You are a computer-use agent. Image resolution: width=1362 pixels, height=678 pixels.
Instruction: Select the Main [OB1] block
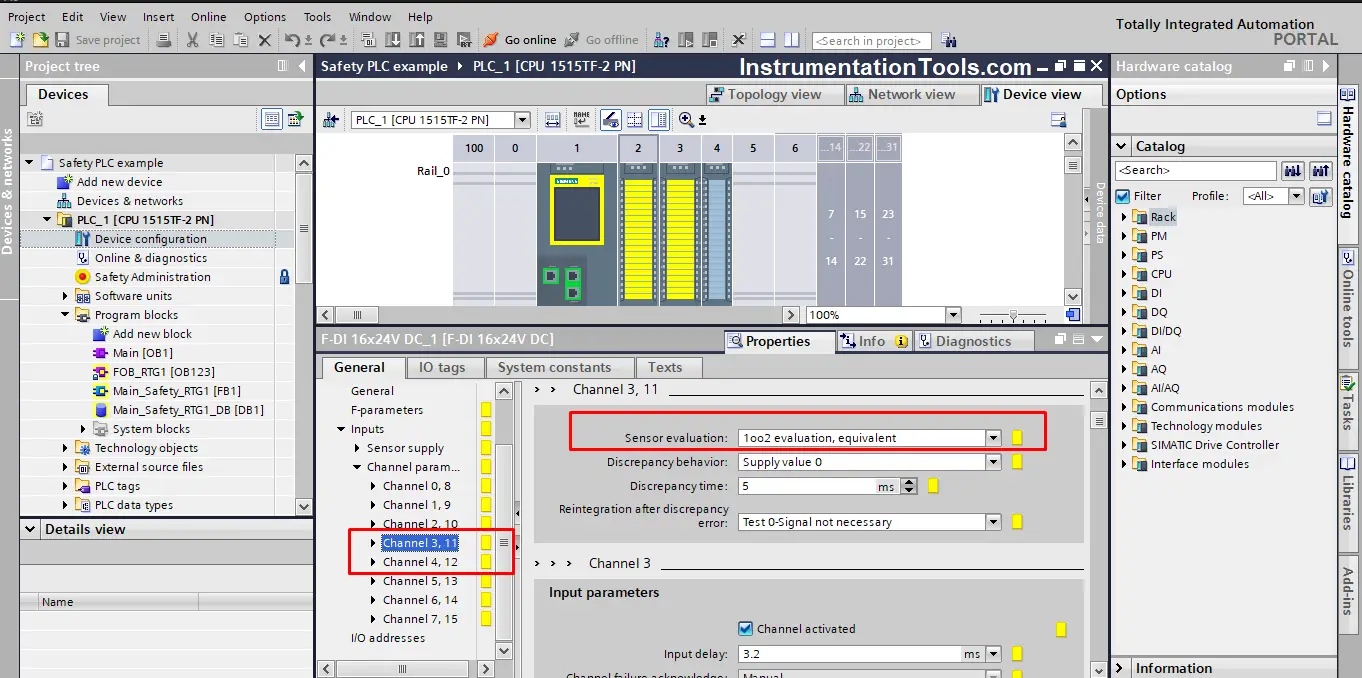[x=142, y=353]
